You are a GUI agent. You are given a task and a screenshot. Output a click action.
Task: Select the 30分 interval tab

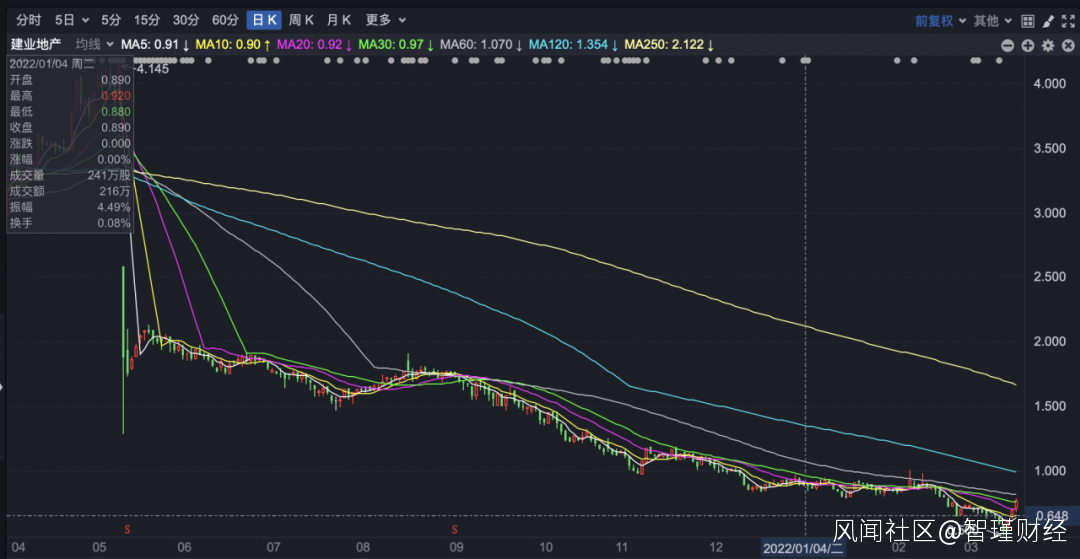[x=185, y=21]
